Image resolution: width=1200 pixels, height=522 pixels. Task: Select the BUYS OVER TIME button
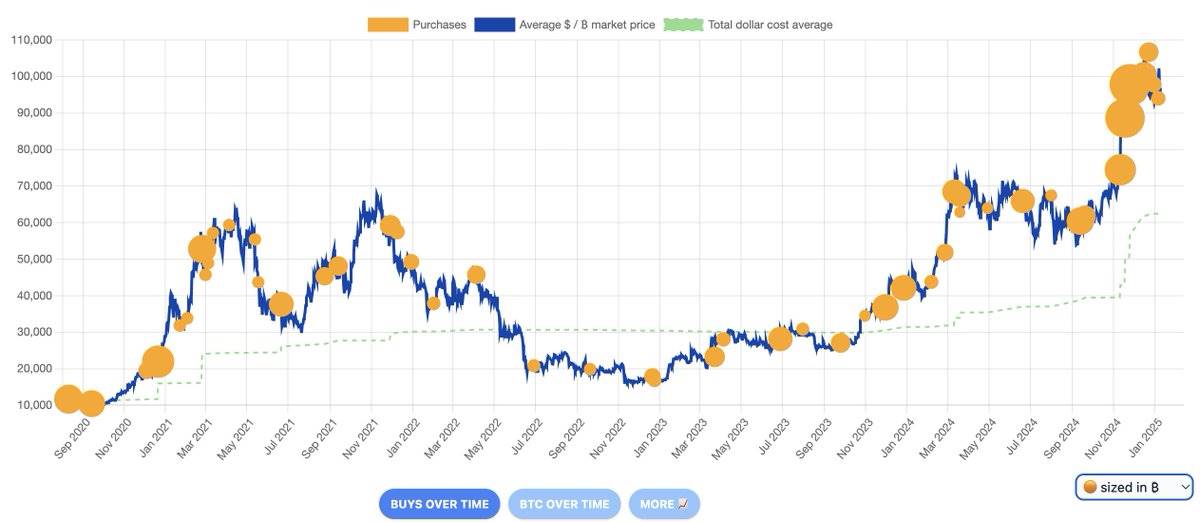point(439,504)
